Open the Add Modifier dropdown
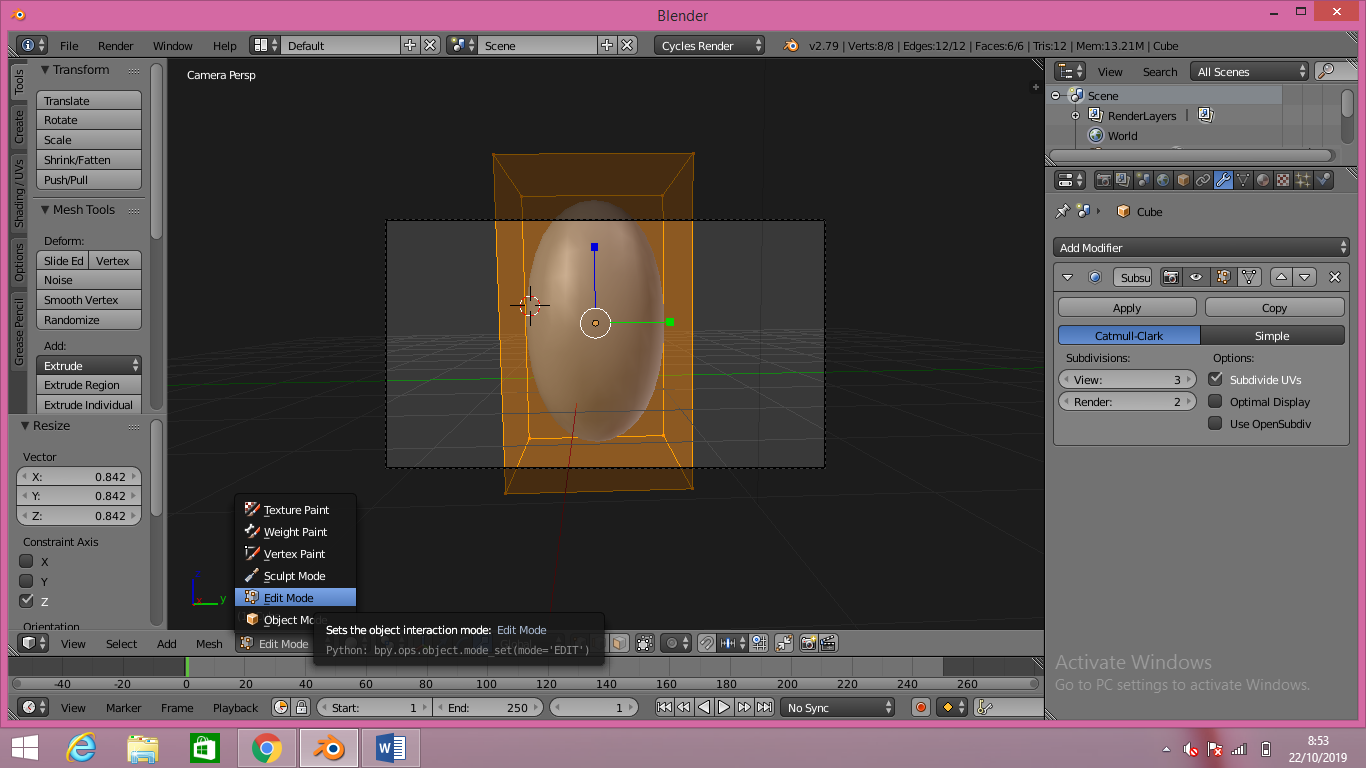This screenshot has height=768, width=1366. [1201, 247]
